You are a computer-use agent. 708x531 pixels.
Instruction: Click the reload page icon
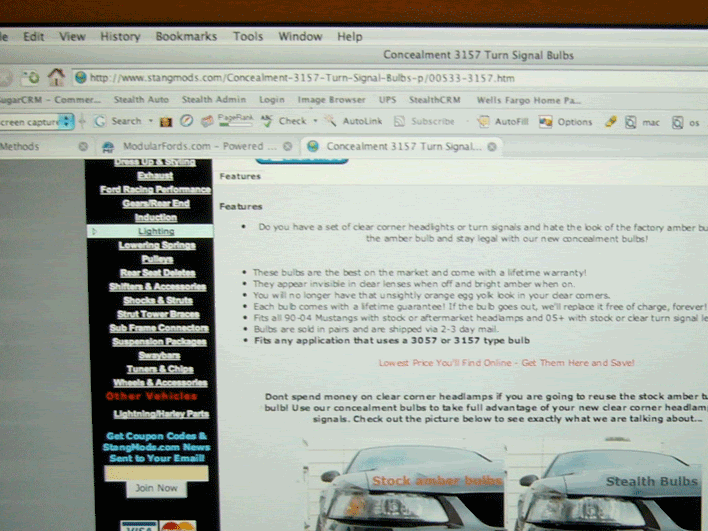tap(32, 78)
